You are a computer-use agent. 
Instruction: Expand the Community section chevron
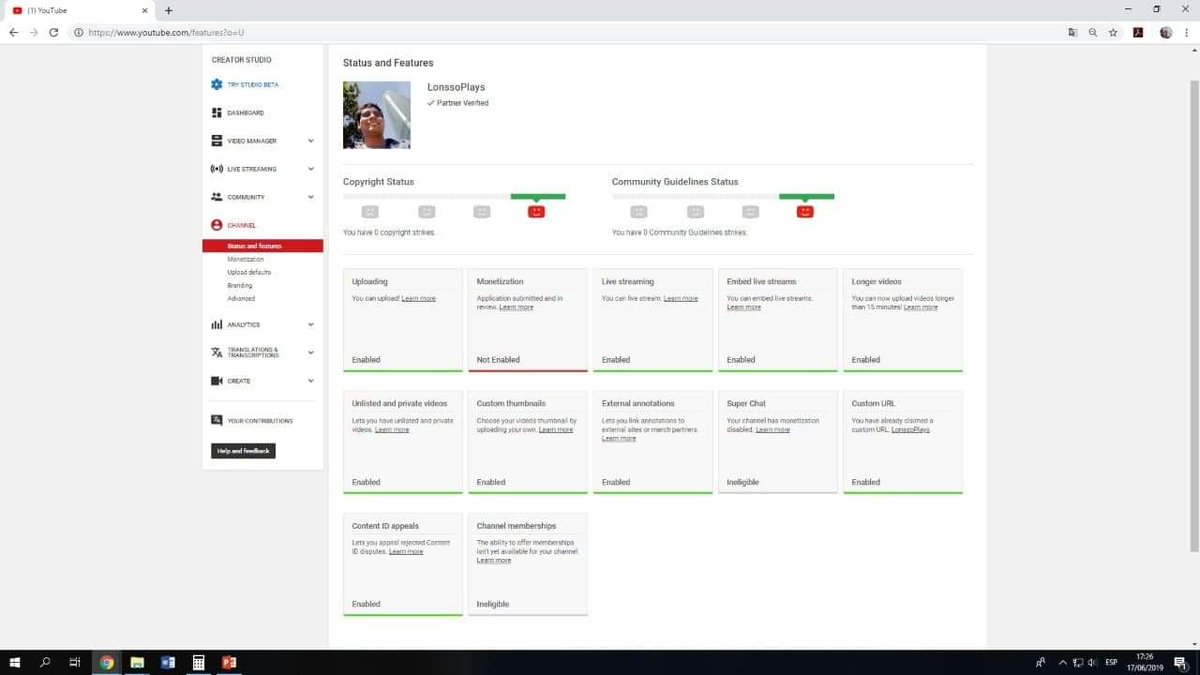(x=311, y=197)
